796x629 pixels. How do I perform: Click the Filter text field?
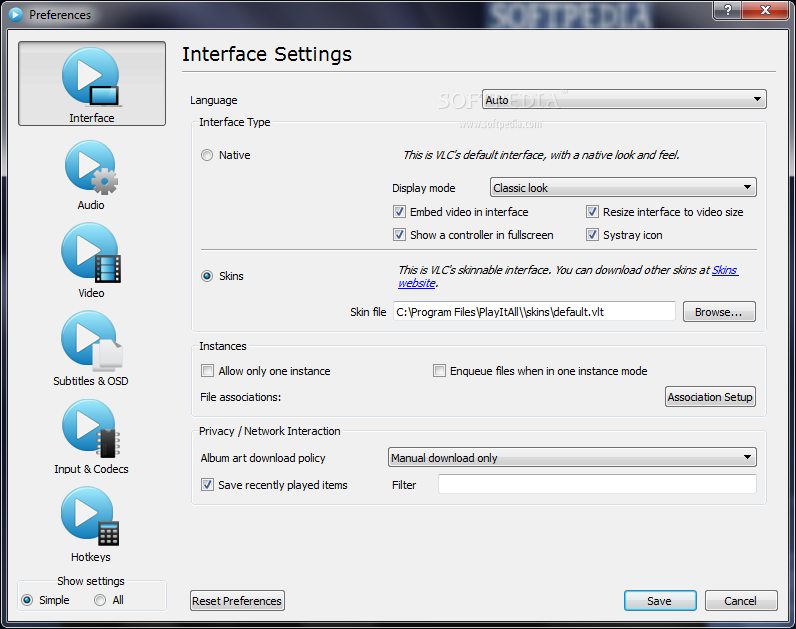[x=596, y=484]
